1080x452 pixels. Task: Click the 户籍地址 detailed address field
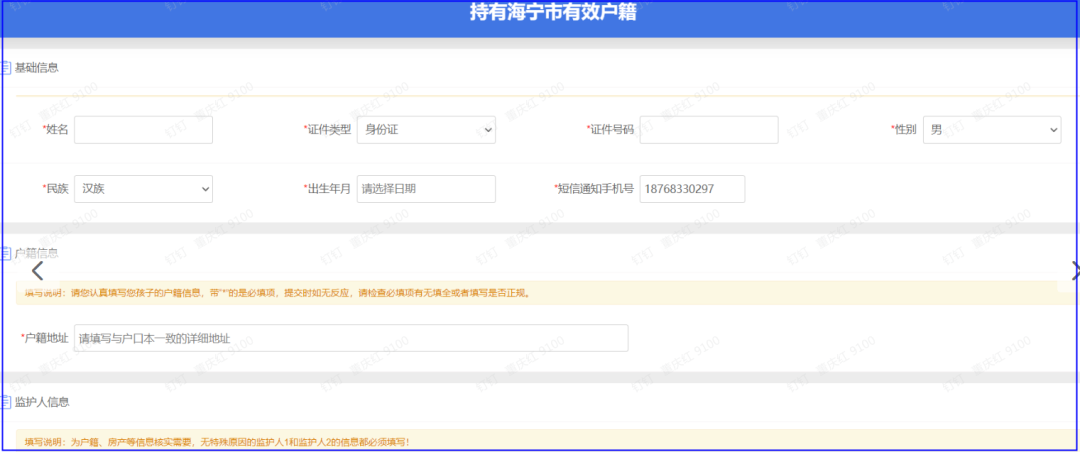tap(351, 338)
